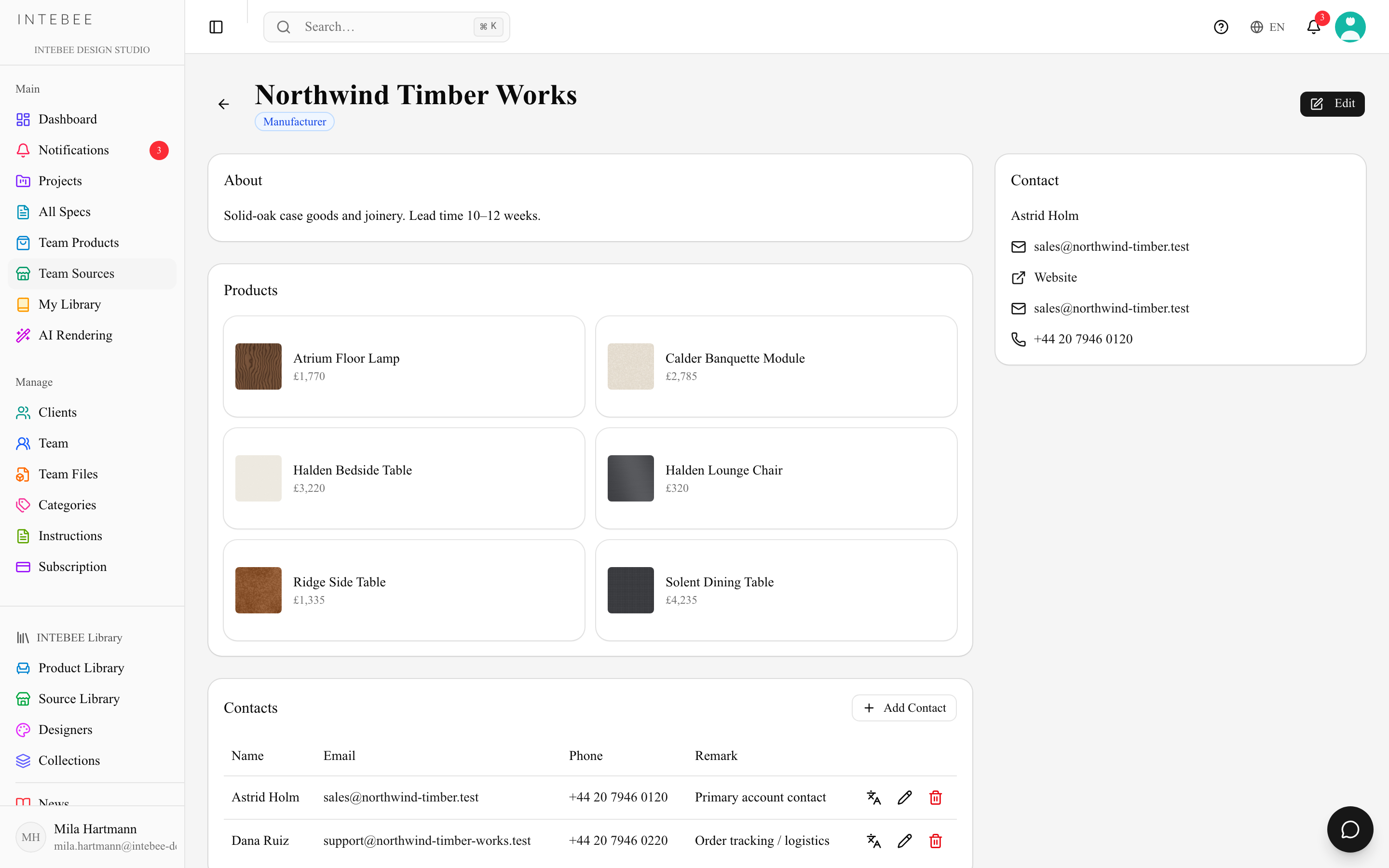Viewport: 1389px width, 868px height.
Task: Click the search magnifier icon
Action: [284, 27]
